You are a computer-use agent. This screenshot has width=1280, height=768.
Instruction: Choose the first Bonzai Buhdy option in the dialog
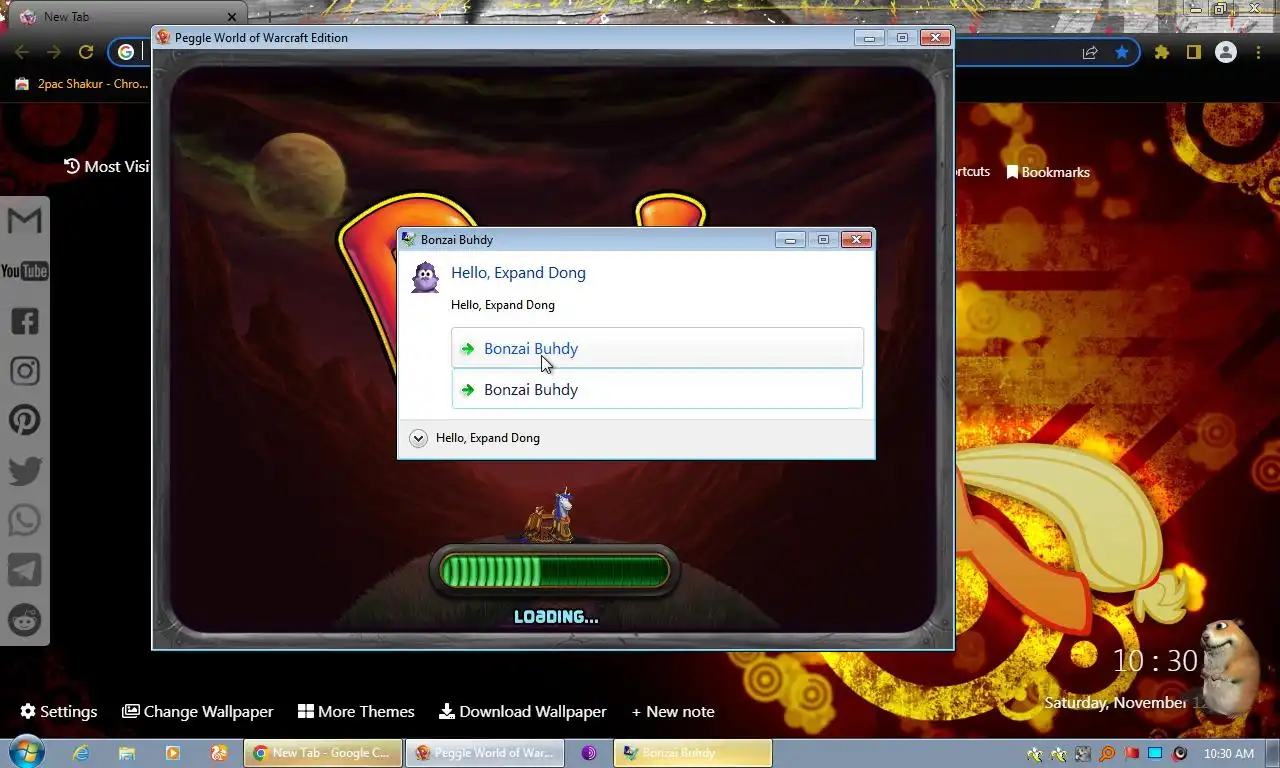tap(657, 348)
